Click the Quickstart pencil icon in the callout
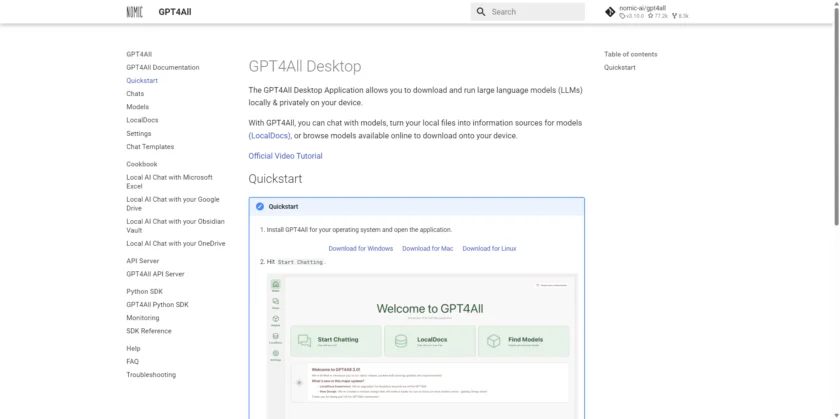 [260, 206]
